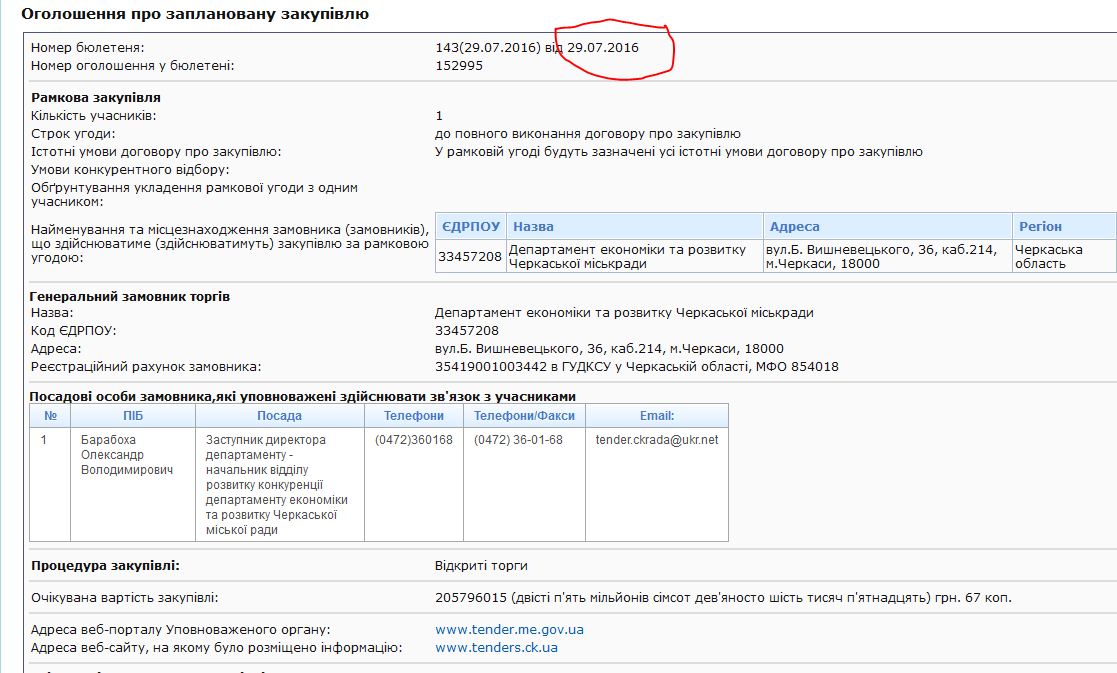Click the announcement number 152995
The height and width of the screenshot is (673, 1117).
coord(459,66)
